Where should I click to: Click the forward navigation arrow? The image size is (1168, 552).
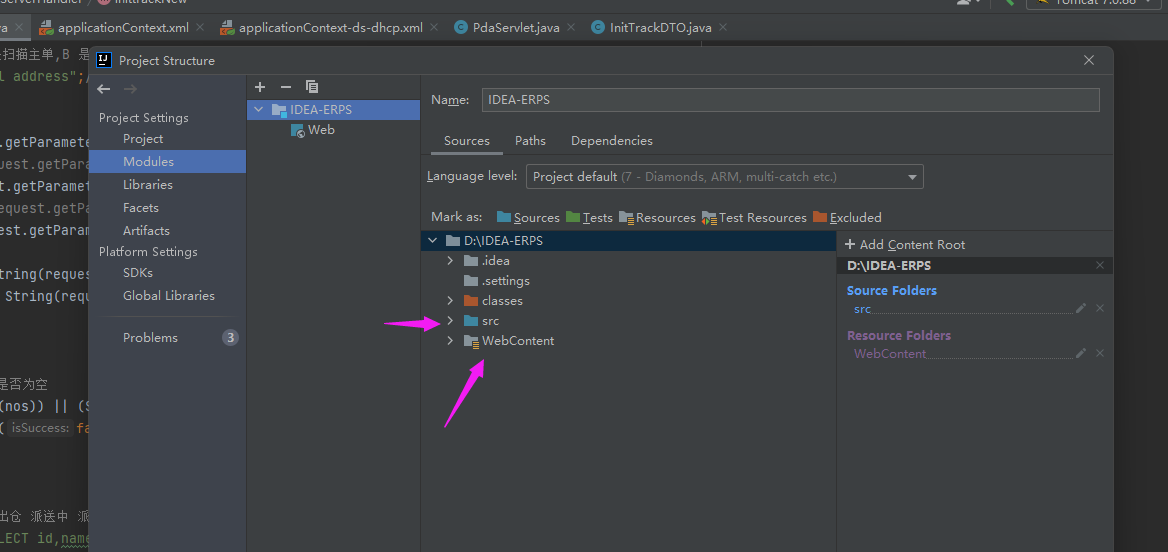point(130,89)
